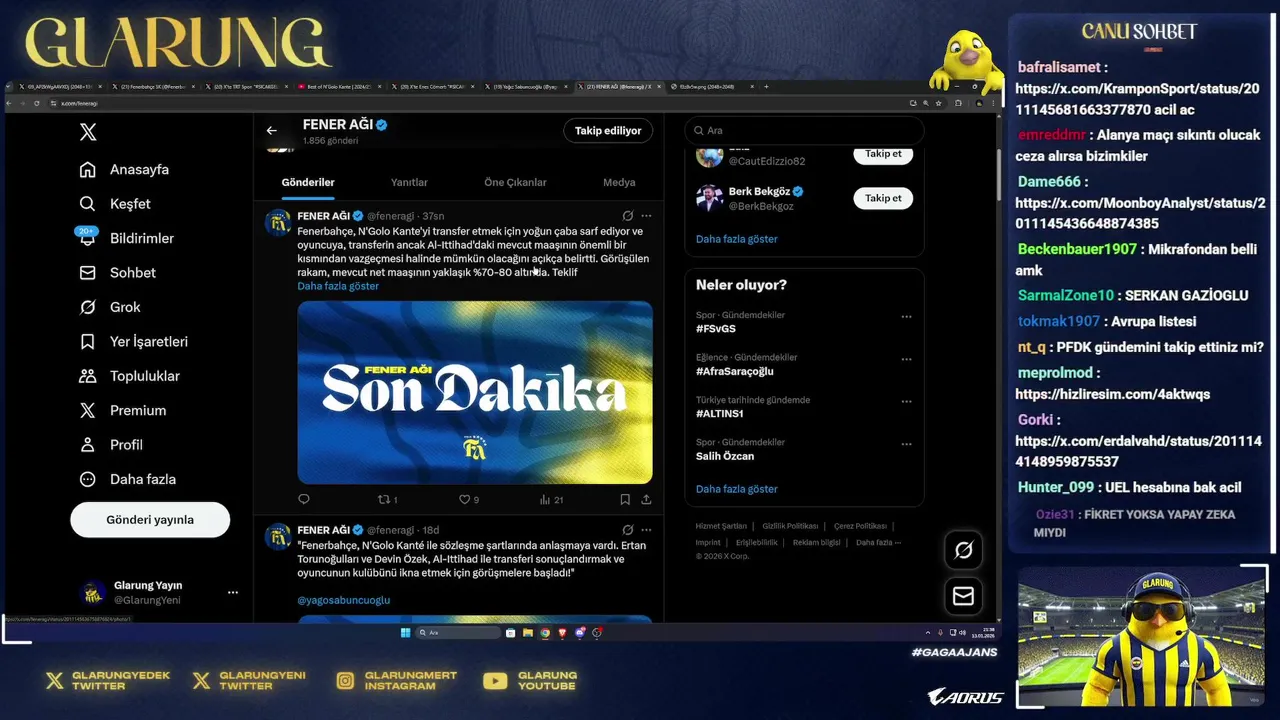Click the Takip ediyor button
Viewport: 1280px width, 720px height.
608,130
